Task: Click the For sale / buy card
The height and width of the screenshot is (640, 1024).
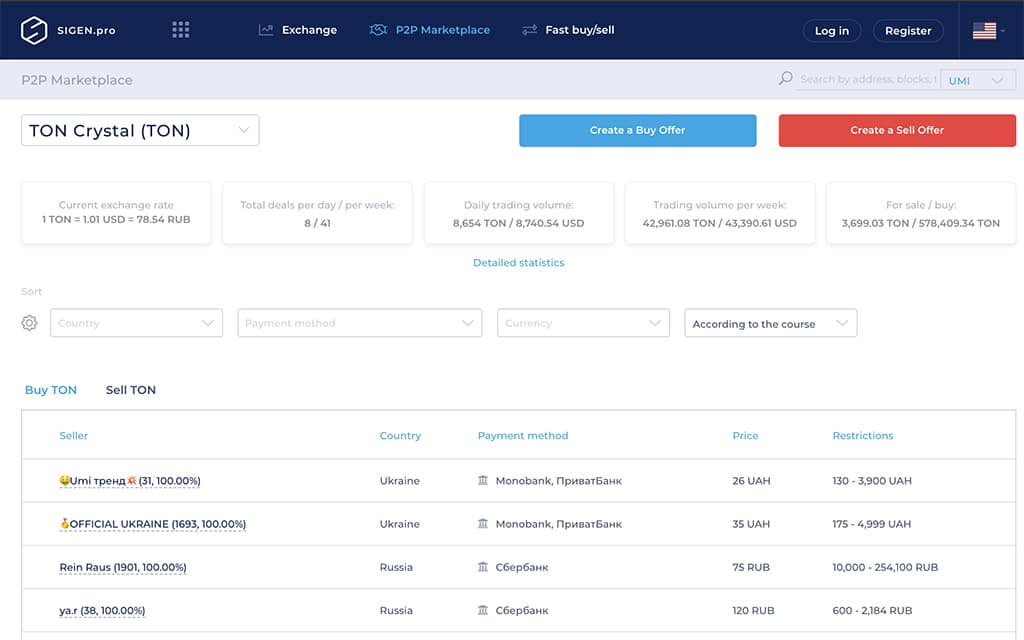Action: [x=921, y=213]
